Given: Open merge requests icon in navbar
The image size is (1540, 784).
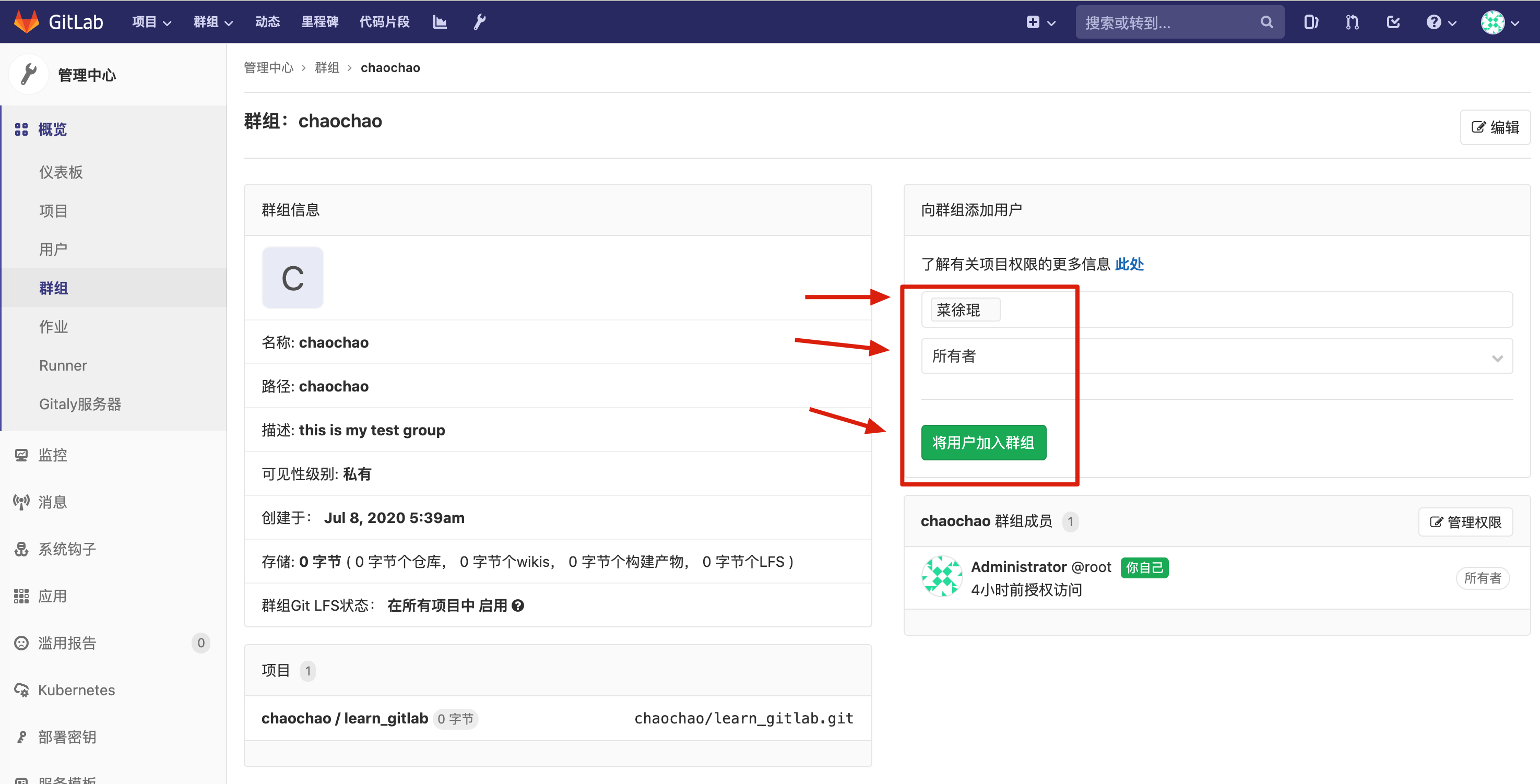Looking at the screenshot, I should [x=1352, y=22].
